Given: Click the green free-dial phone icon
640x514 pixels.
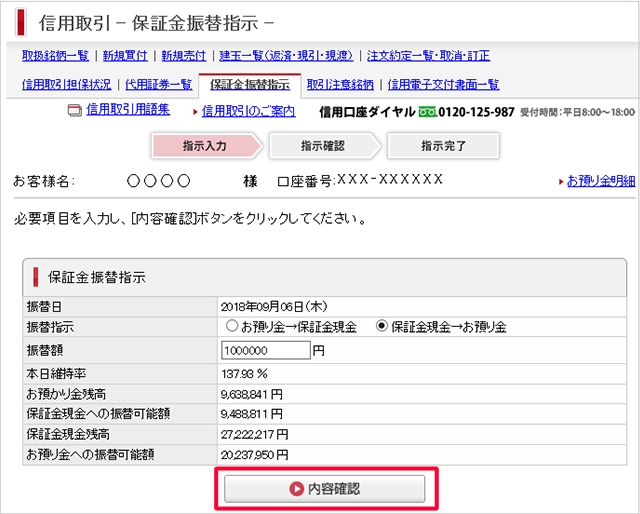Looking at the screenshot, I should click(x=428, y=111).
